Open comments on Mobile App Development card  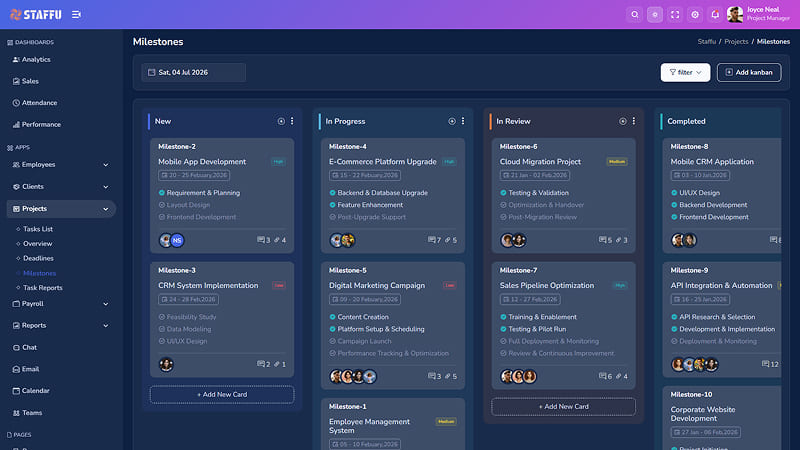[x=264, y=240]
